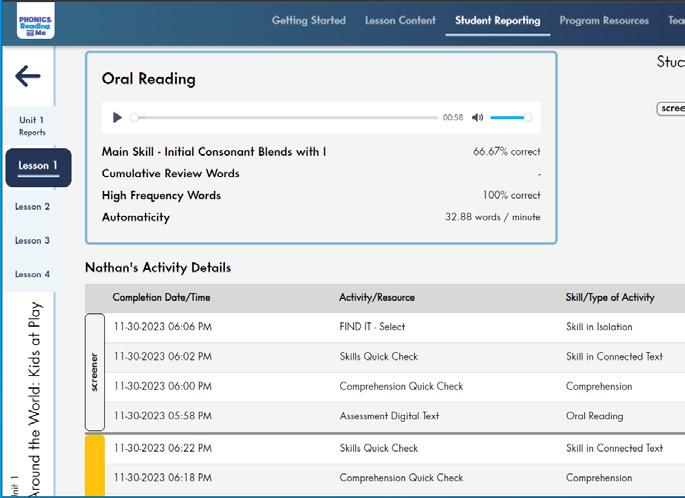Open the Assessment Digital Text activity
The image size is (685, 498).
pos(389,416)
